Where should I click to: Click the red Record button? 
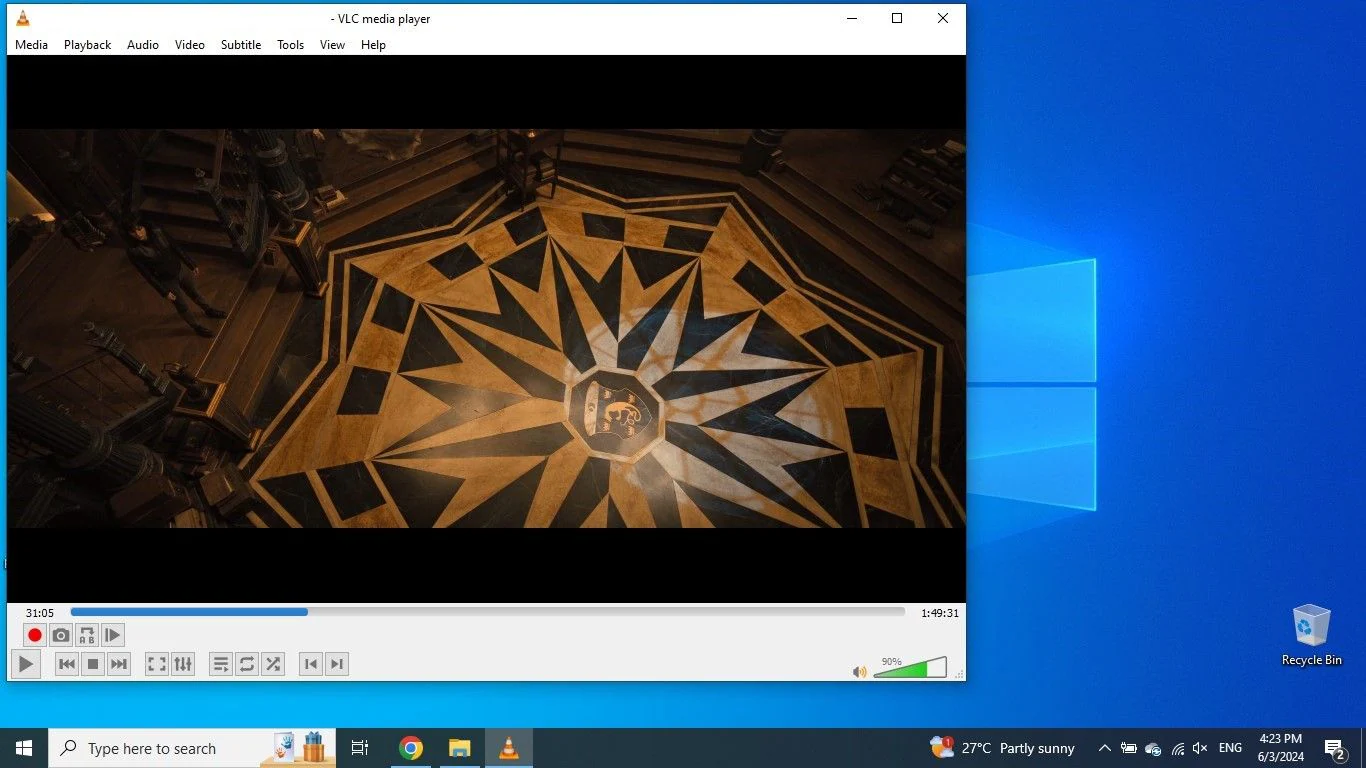[x=35, y=635]
